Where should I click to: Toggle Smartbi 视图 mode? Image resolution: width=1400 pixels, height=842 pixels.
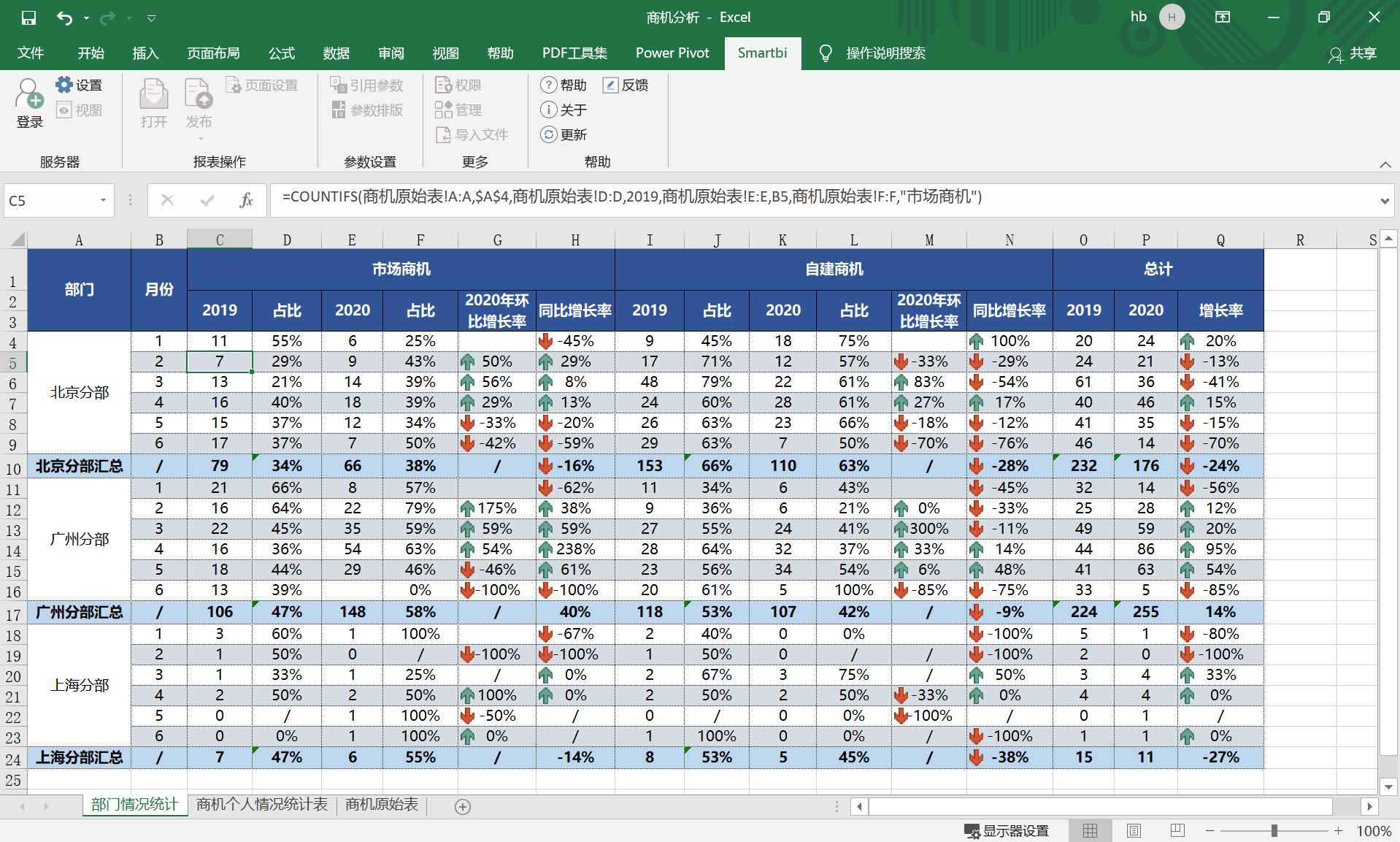pos(80,110)
